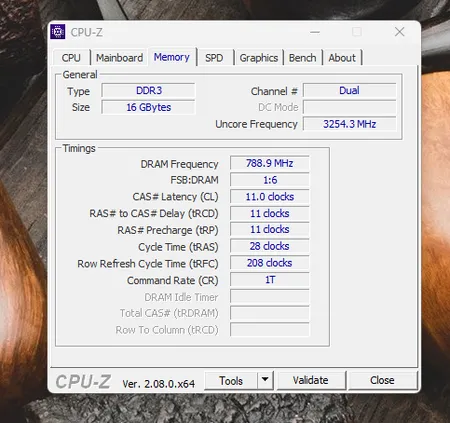Click the Uncore Frequency label
The width and height of the screenshot is (450, 423).
[x=256, y=124]
